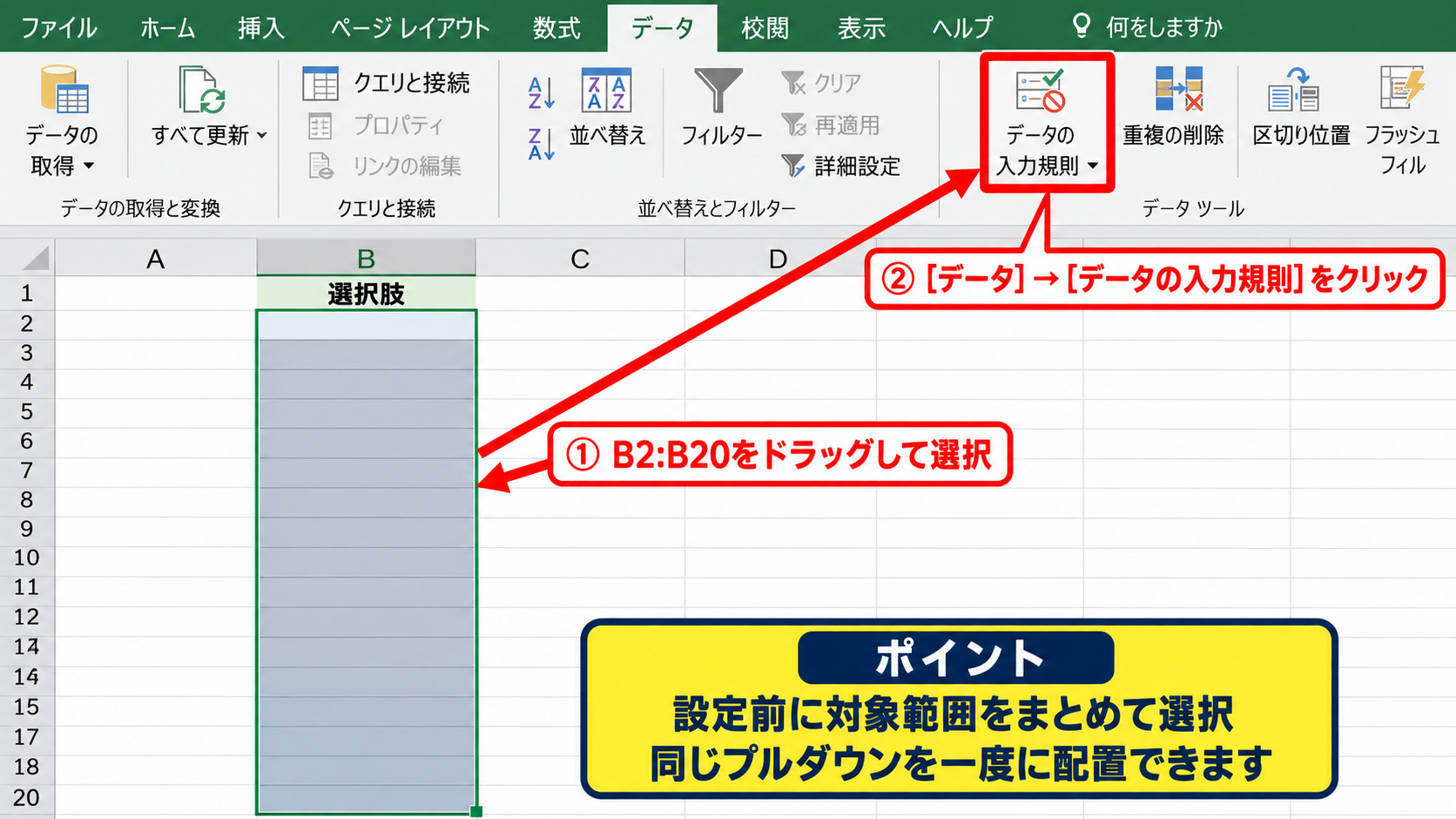Image resolution: width=1456 pixels, height=819 pixels.
Task: Select column B header
Action: [367, 259]
